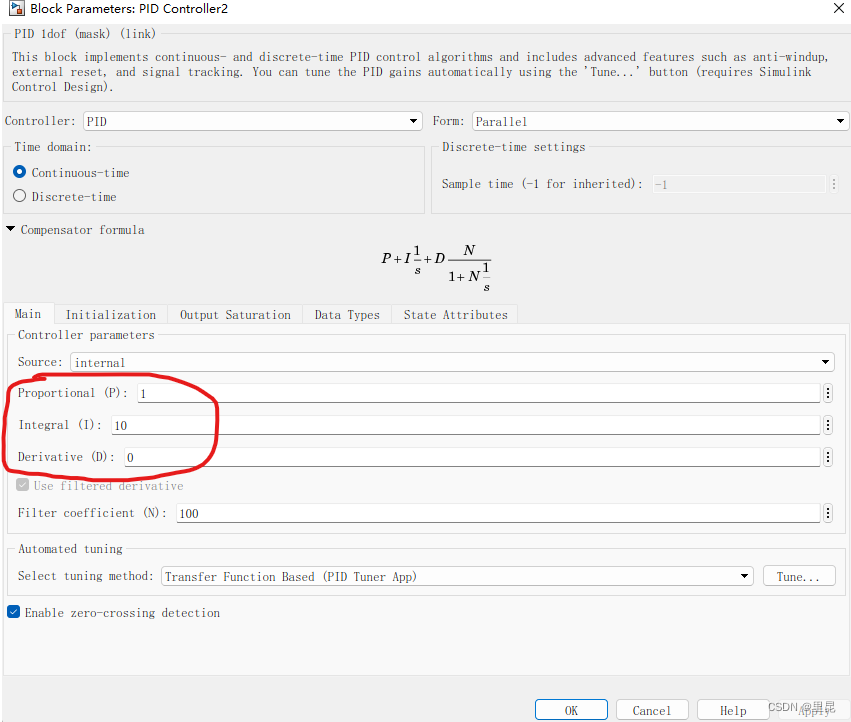Click the Help button
Screen dimensions: 851x722
coord(733,710)
